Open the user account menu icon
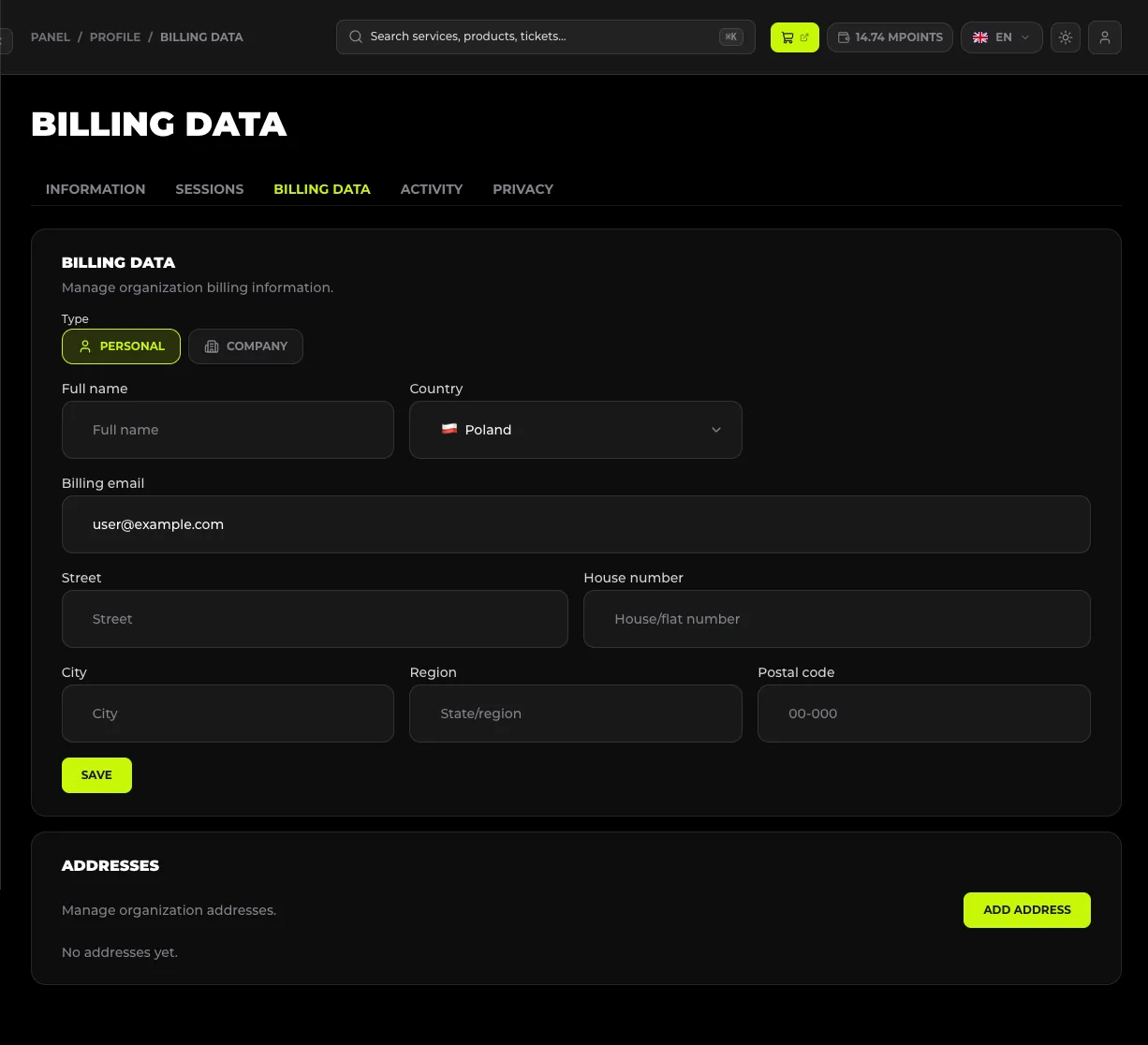1148x1045 pixels. pos(1105,37)
